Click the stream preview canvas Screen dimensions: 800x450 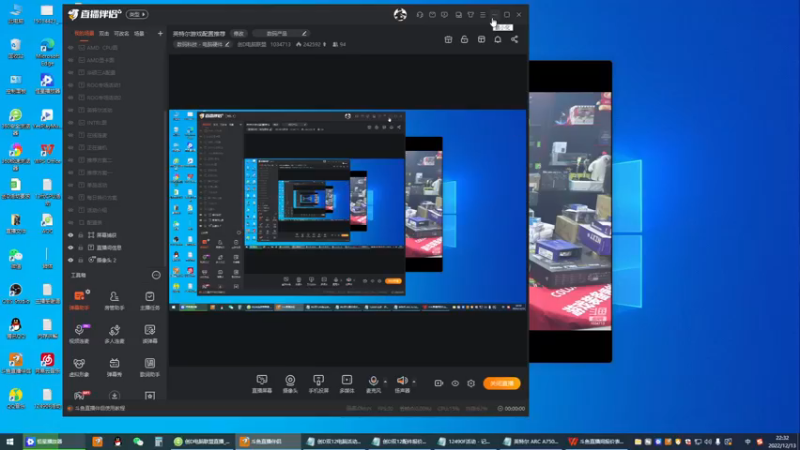point(348,210)
